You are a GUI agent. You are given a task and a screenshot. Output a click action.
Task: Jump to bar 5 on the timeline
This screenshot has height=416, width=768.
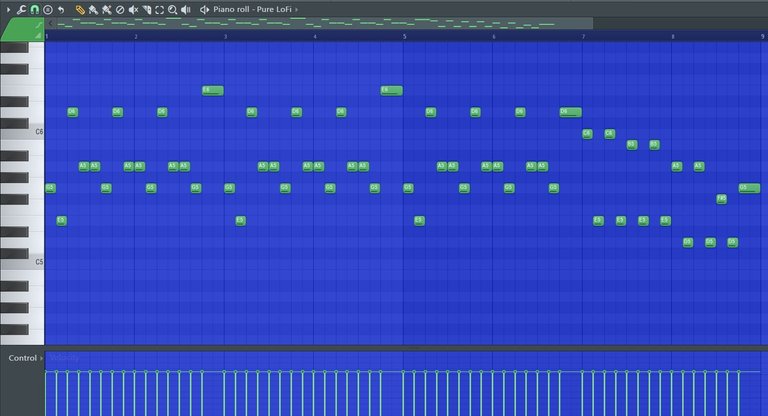coord(405,37)
